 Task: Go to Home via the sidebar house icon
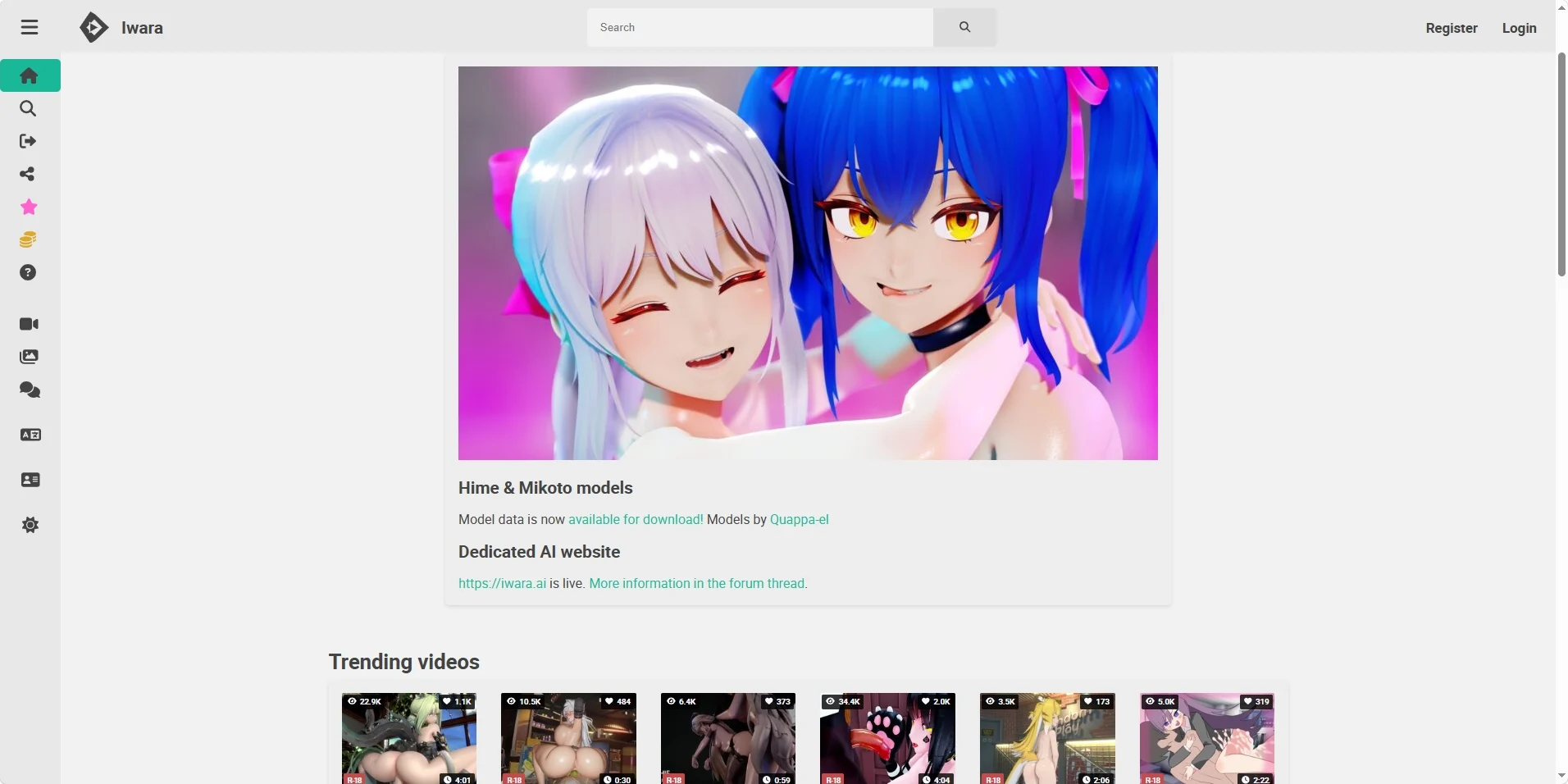click(29, 75)
